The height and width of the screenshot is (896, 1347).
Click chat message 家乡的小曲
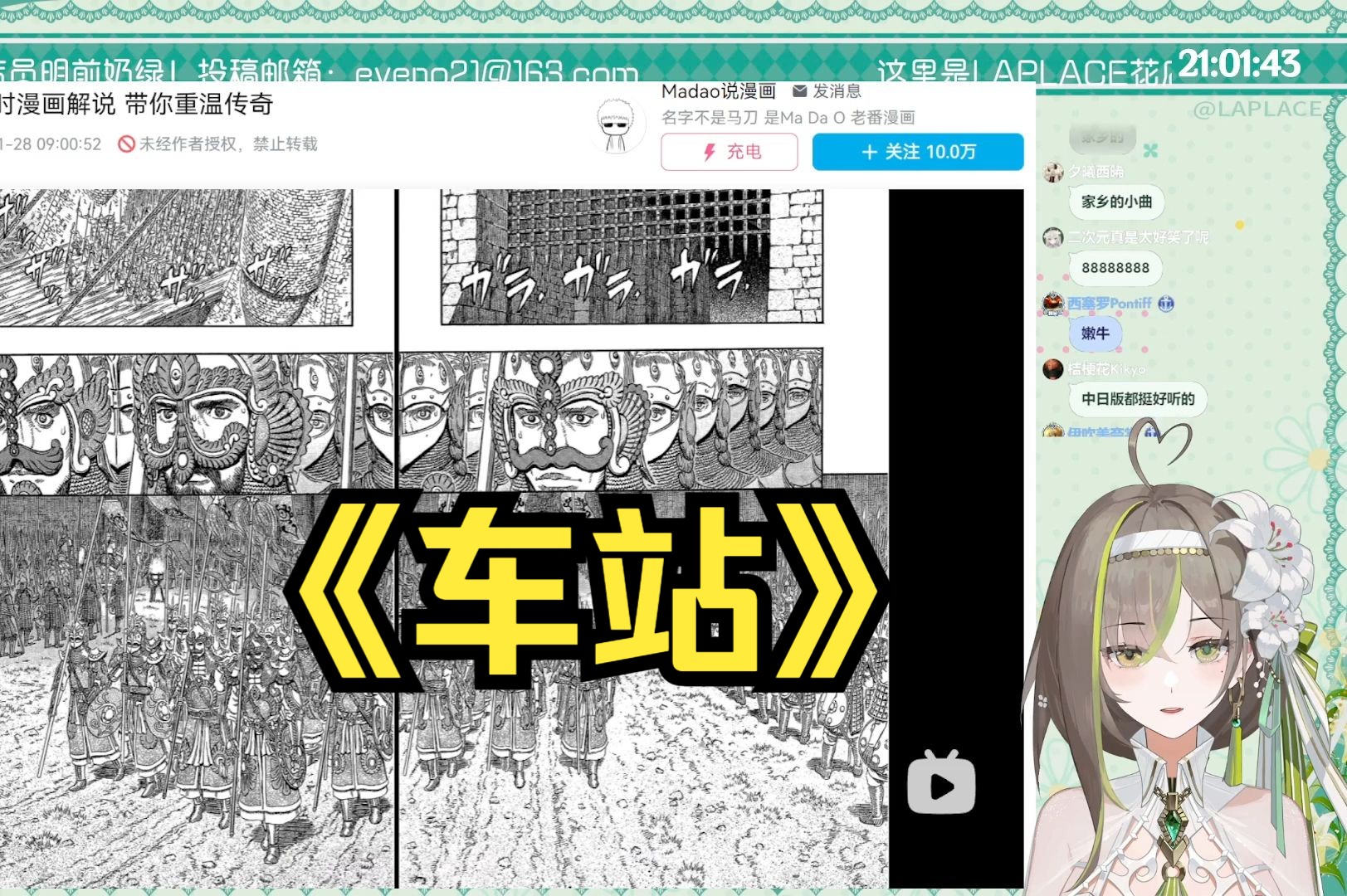tap(1116, 202)
